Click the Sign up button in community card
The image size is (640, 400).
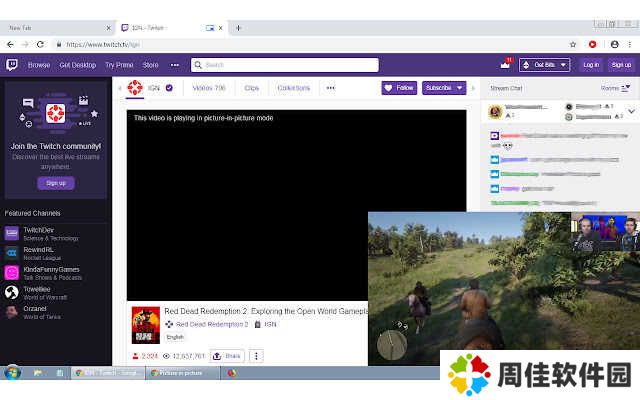coord(56,183)
